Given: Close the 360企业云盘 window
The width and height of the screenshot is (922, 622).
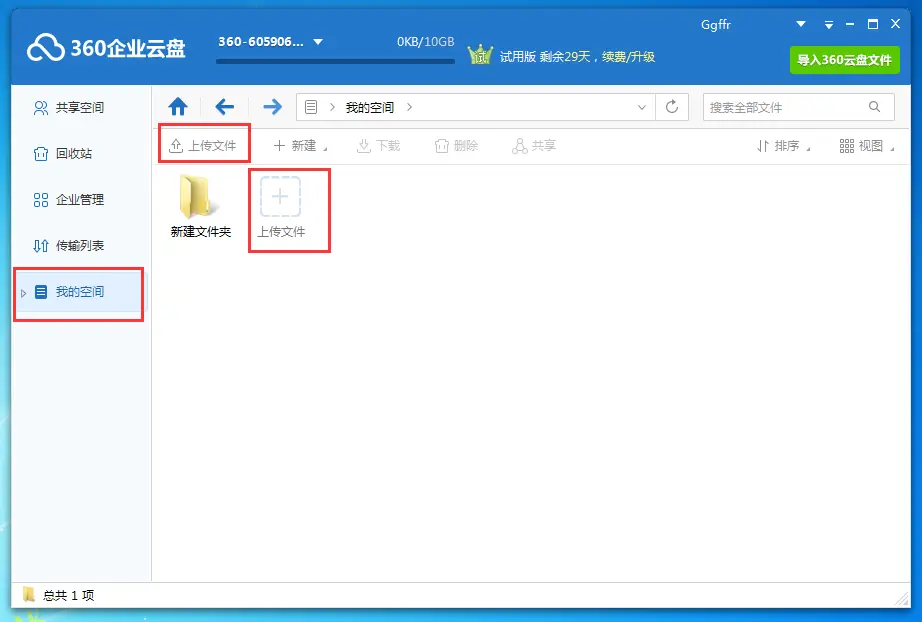Looking at the screenshot, I should (x=895, y=24).
